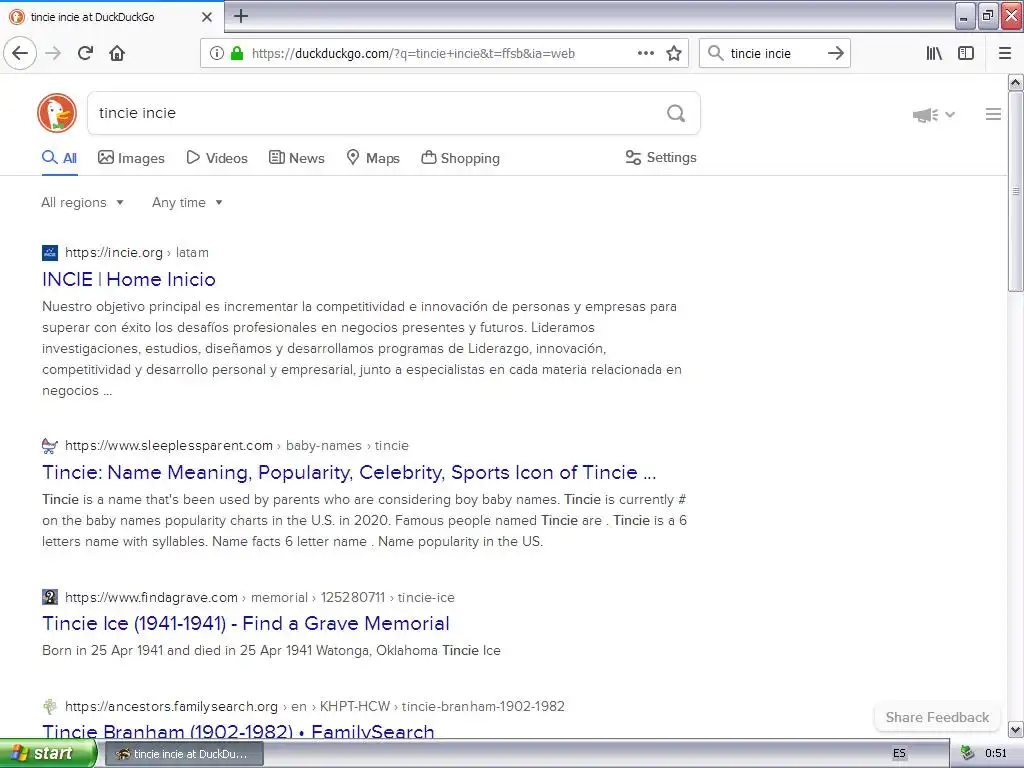Click the sleeplessparent.com stroller favicon
The height and width of the screenshot is (768, 1024).
pos(50,446)
